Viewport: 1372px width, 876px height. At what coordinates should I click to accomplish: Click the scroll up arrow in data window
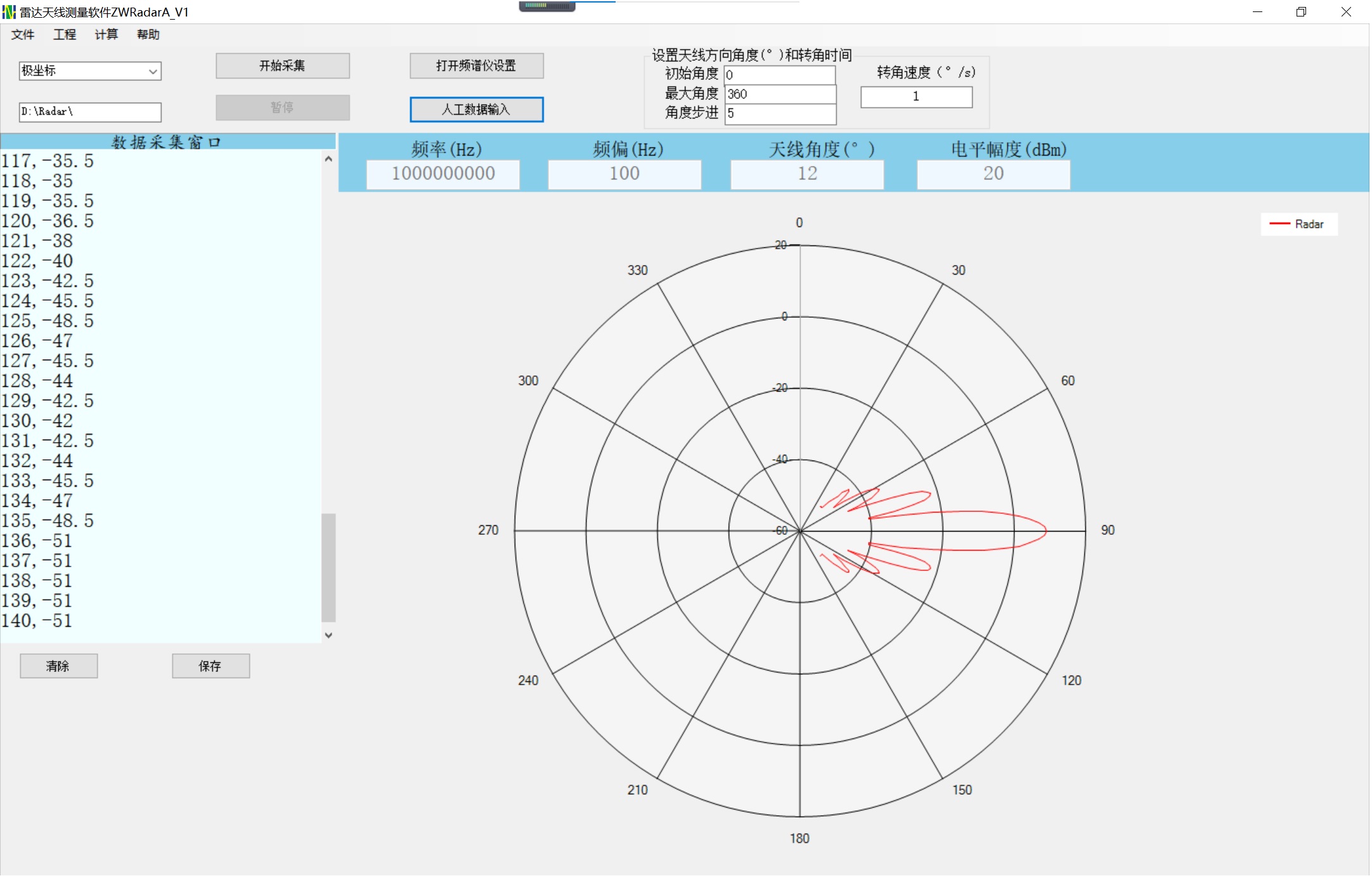pyautogui.click(x=328, y=159)
